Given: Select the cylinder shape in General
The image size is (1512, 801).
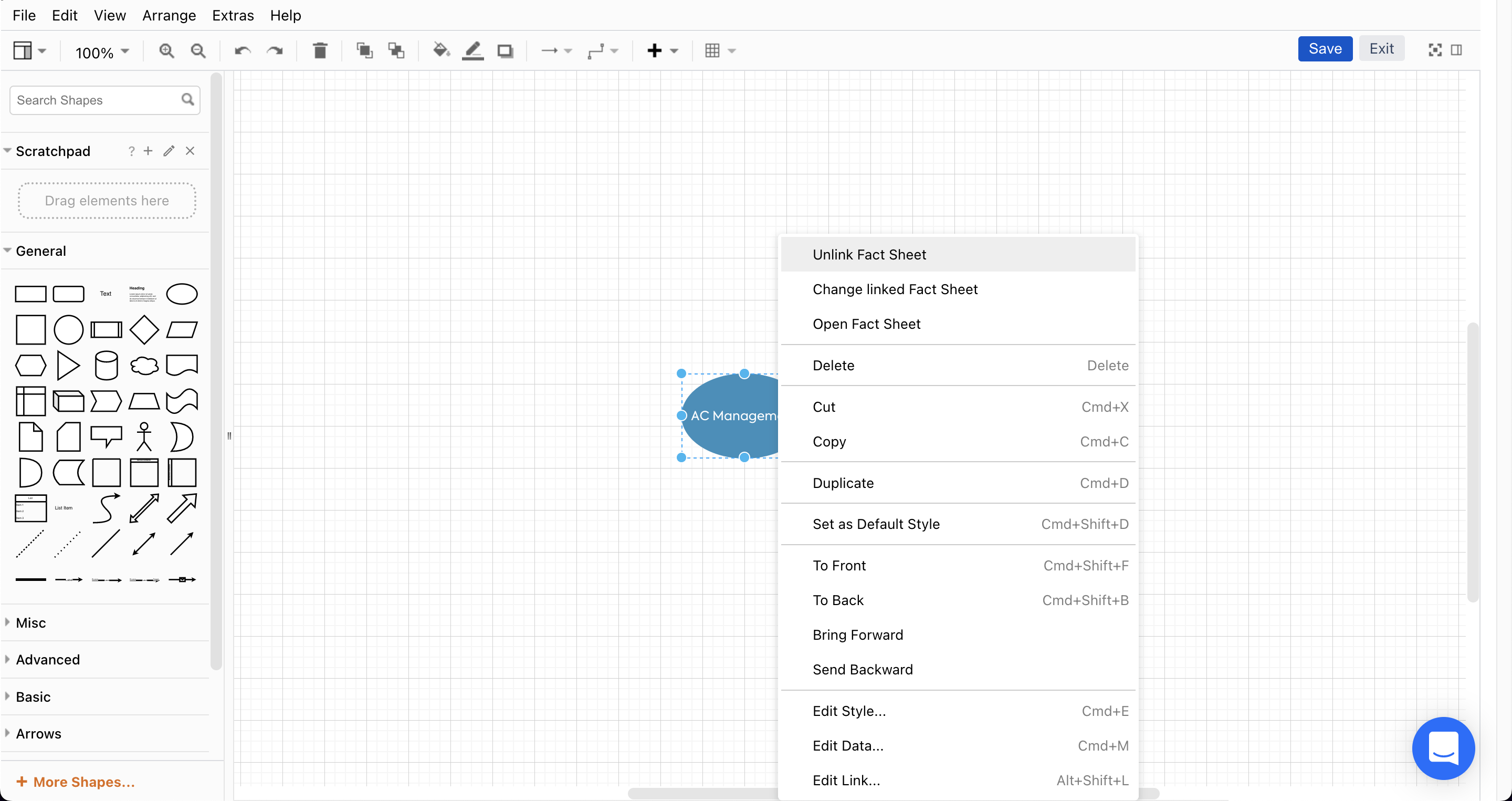Looking at the screenshot, I should click(106, 365).
